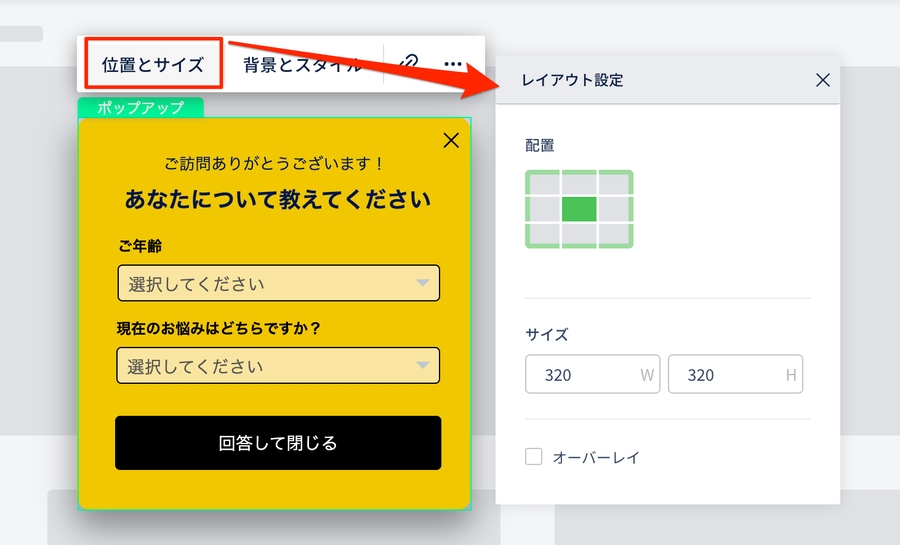
Task: Pick bottom-right cell in 配置 grid
Action: [614, 234]
